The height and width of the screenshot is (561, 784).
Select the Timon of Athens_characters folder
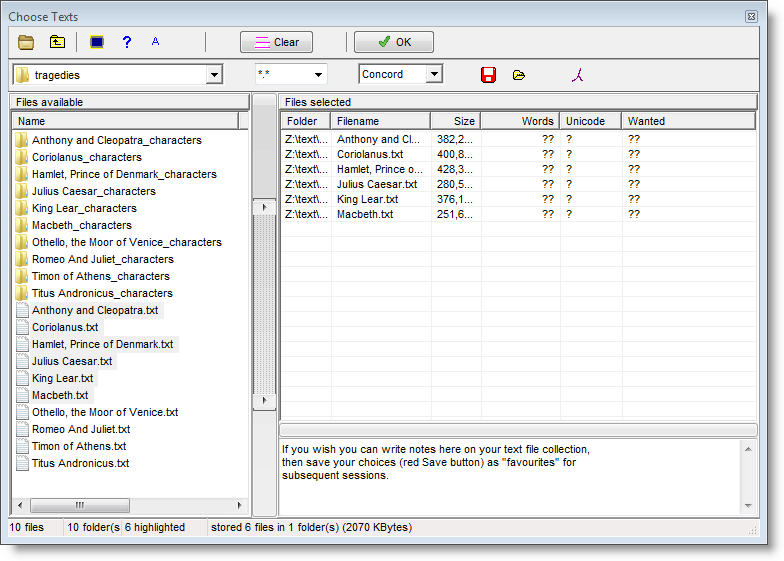(x=92, y=276)
